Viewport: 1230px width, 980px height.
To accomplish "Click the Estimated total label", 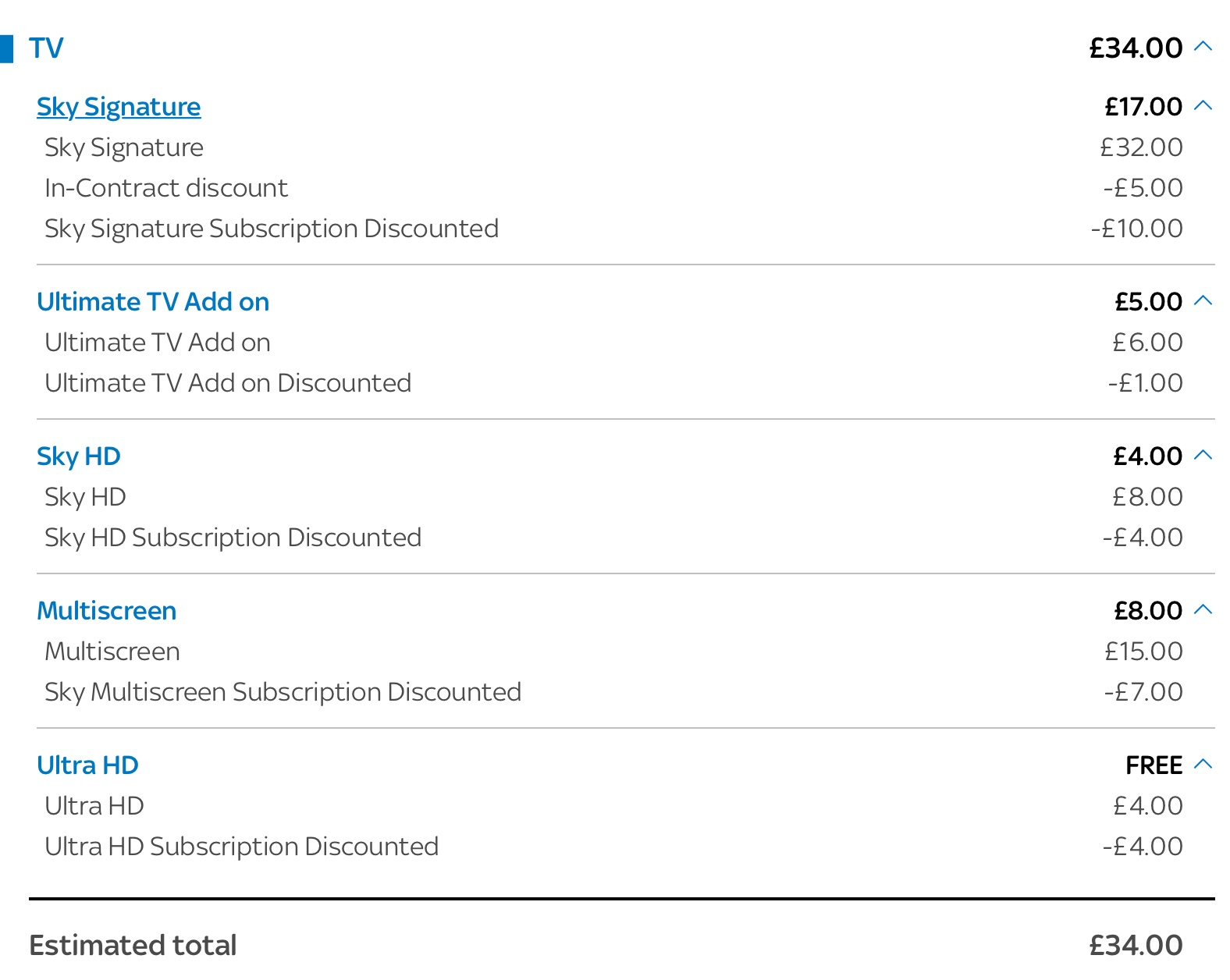I will point(133,946).
